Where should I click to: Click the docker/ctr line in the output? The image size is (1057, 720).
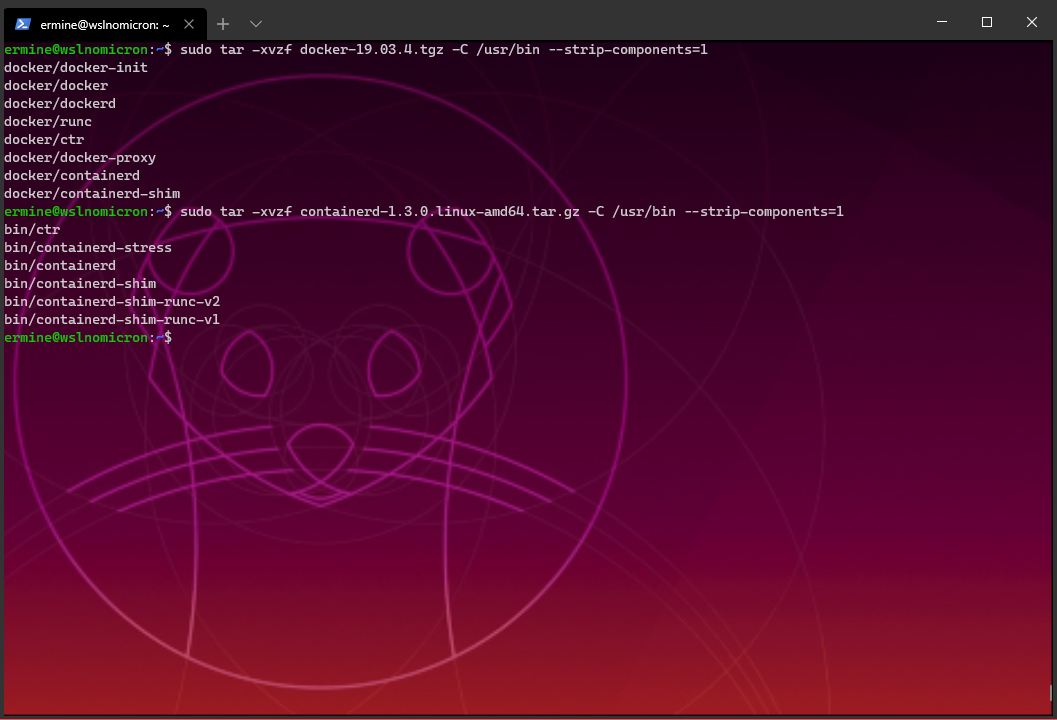[x=41, y=139]
